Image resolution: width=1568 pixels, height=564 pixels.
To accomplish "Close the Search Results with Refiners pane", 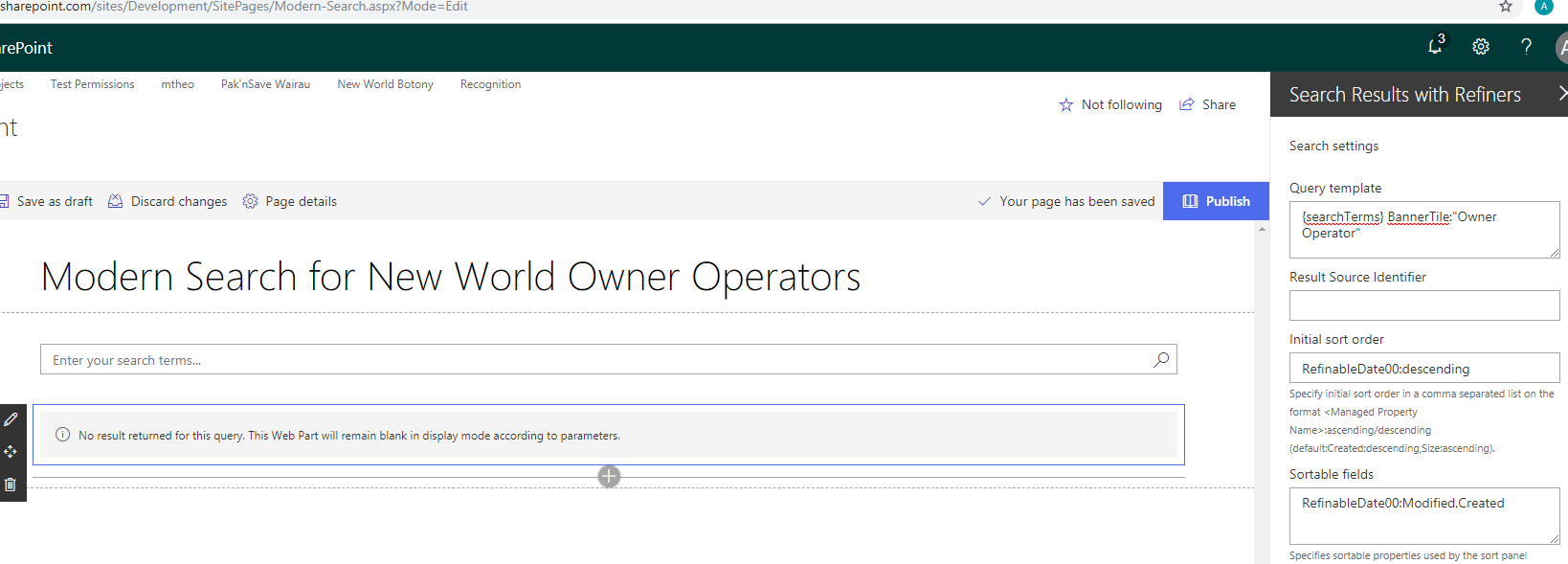I will (x=1562, y=94).
